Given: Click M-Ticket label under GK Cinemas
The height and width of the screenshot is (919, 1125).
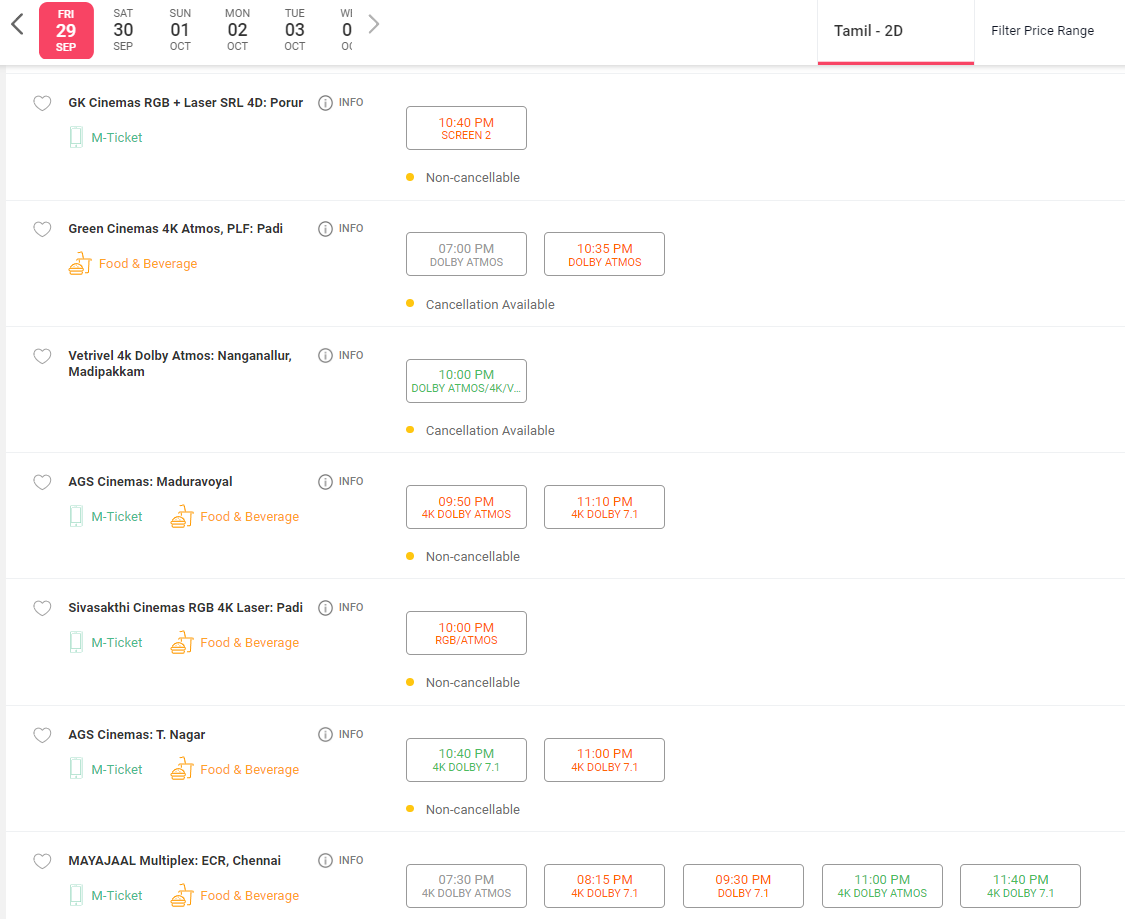Looking at the screenshot, I should click(x=117, y=137).
